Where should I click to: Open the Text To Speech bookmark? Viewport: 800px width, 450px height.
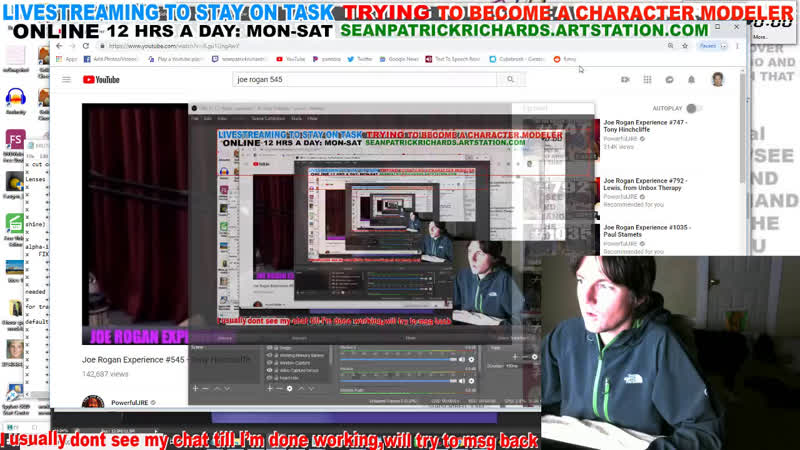pyautogui.click(x=453, y=59)
